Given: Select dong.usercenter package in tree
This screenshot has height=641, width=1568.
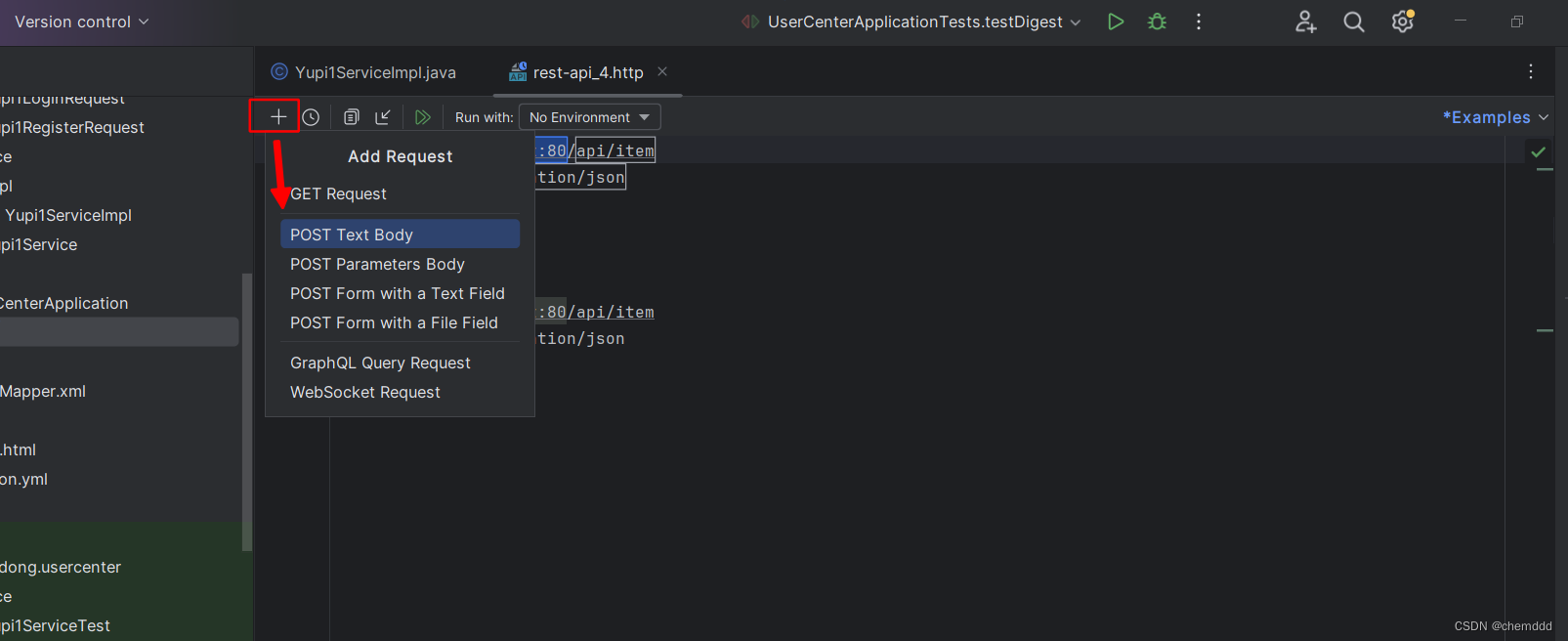Looking at the screenshot, I should pyautogui.click(x=61, y=567).
